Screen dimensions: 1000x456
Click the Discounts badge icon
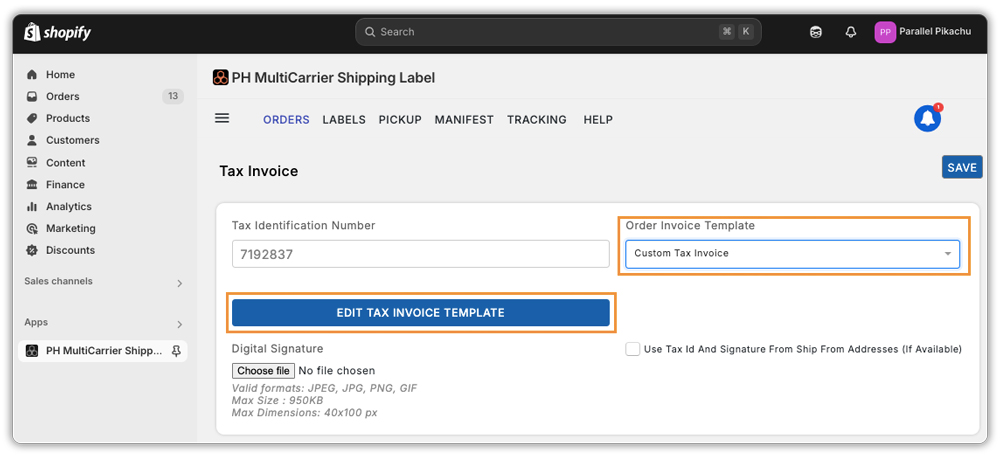coord(31,250)
